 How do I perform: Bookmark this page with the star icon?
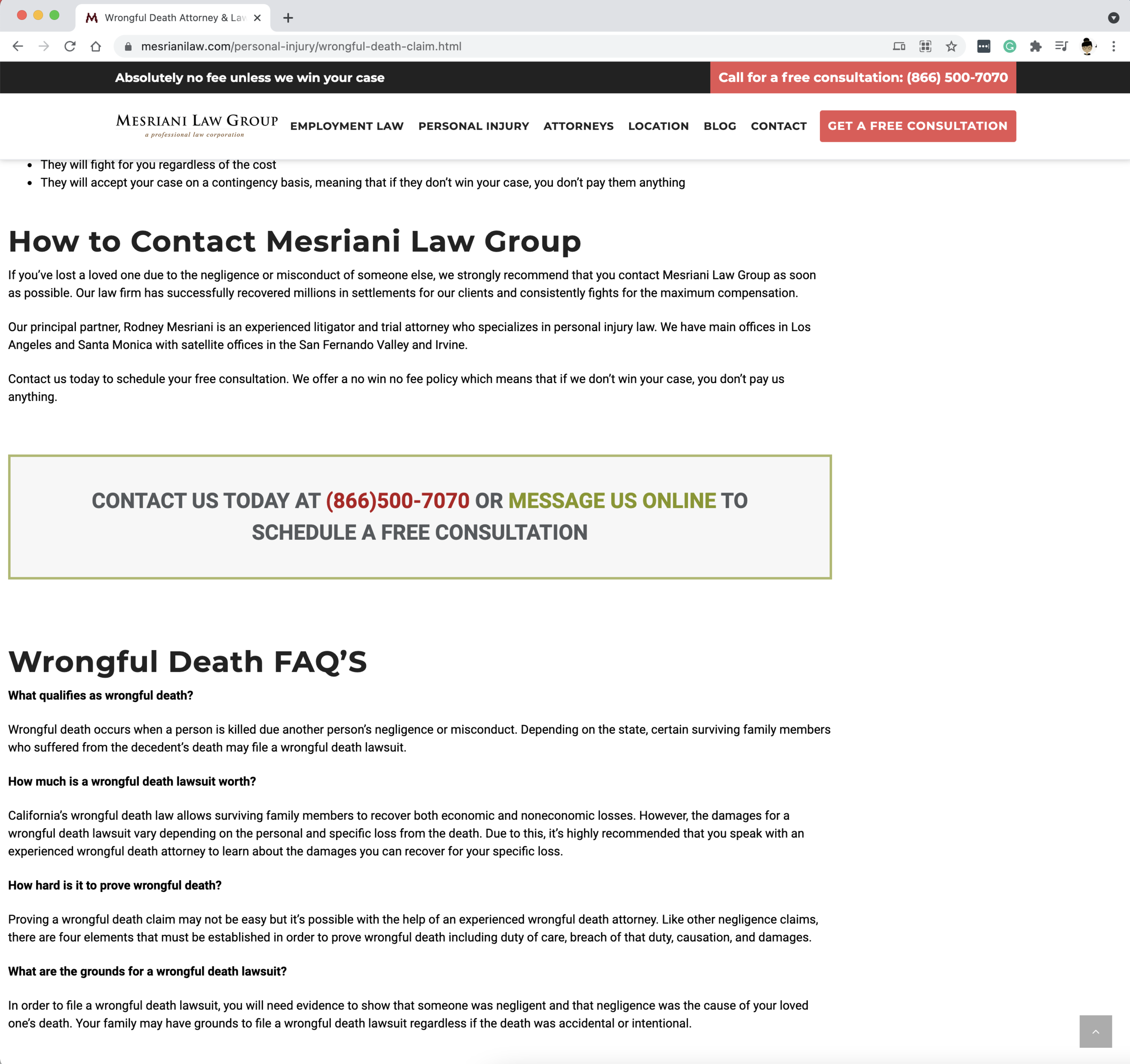(x=951, y=47)
